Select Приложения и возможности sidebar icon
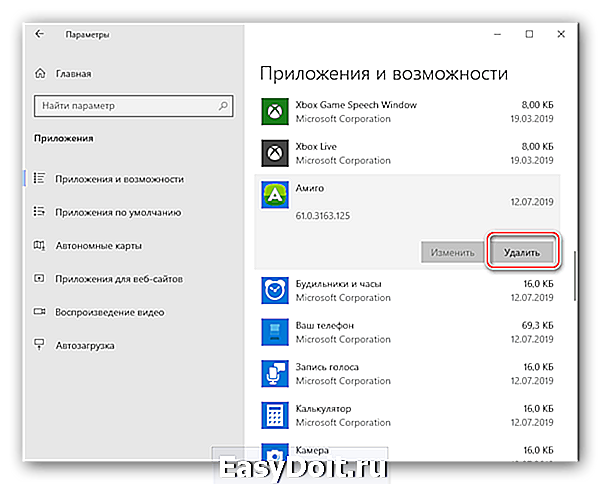This screenshot has width=600, height=484. (39, 178)
